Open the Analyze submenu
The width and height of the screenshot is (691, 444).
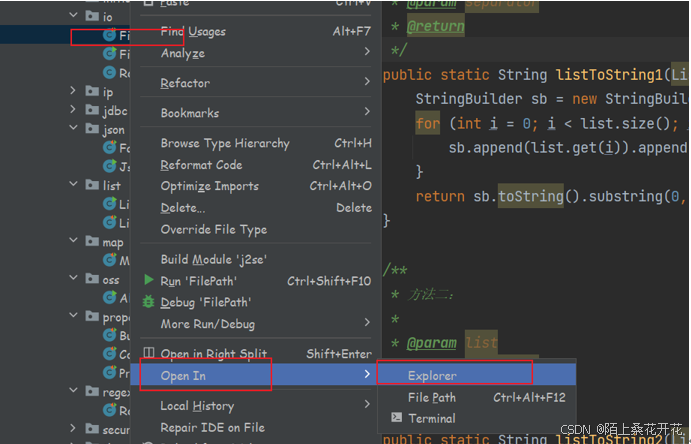[256, 53]
